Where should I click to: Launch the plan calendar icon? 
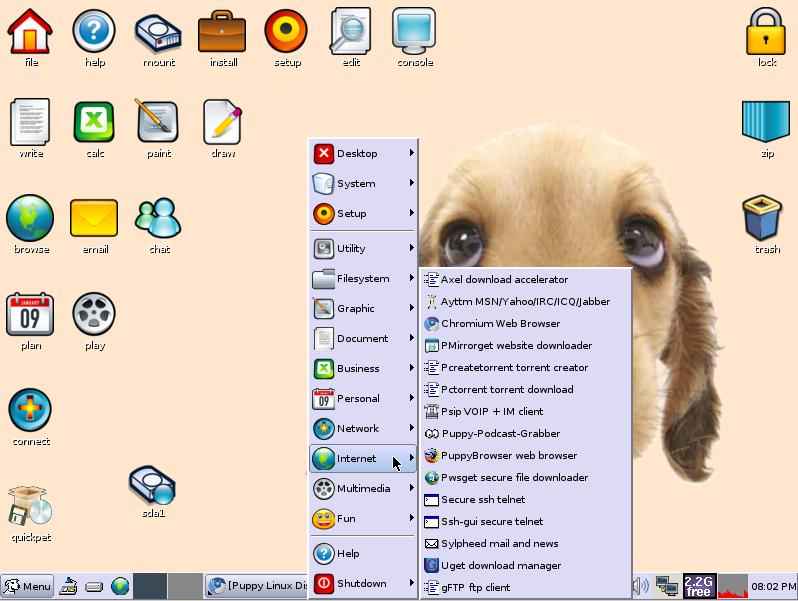pos(30,314)
